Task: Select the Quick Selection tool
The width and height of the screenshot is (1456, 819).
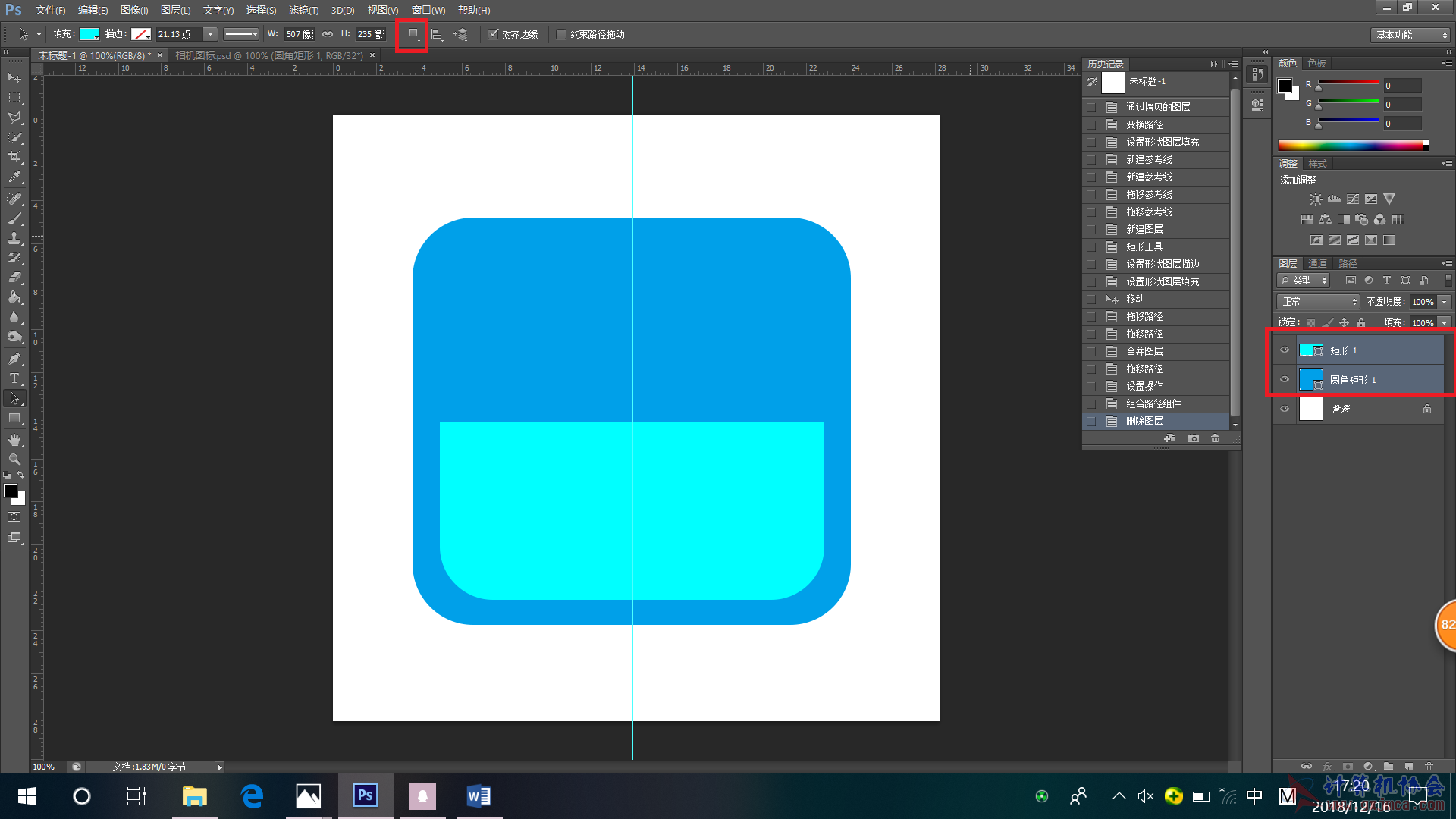Action: click(x=14, y=137)
